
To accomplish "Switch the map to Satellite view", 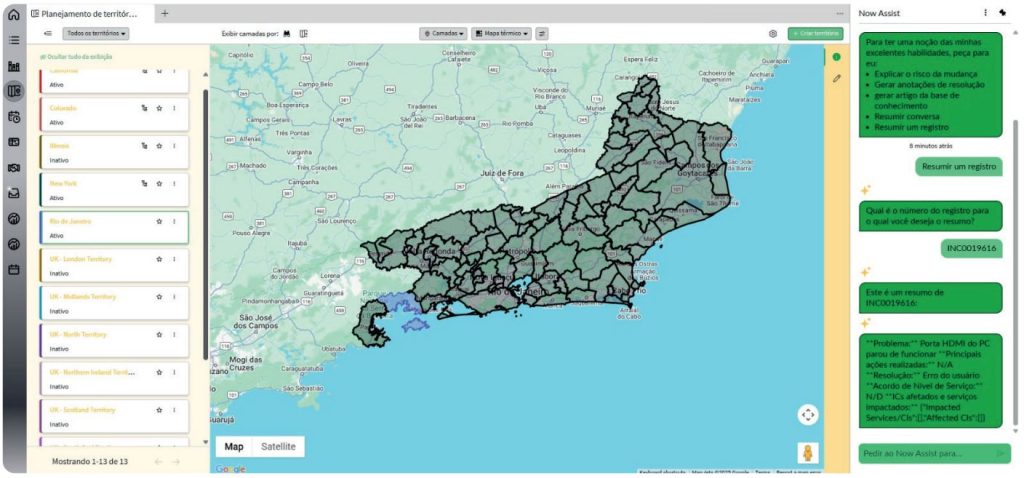I will click(x=278, y=447).
